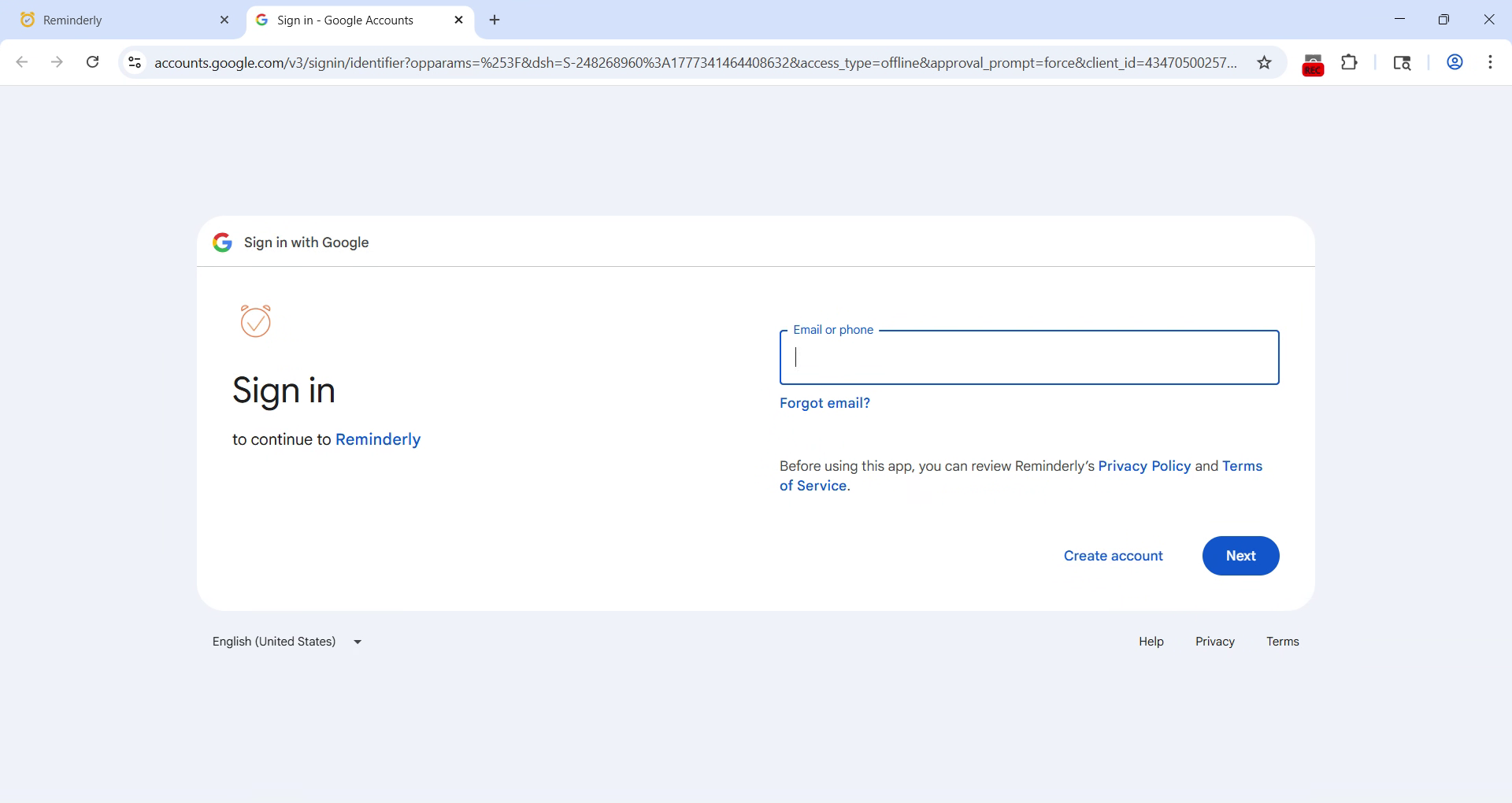Select the Sign in - Google Accounts tab
1512x803 pixels.
coord(361,20)
